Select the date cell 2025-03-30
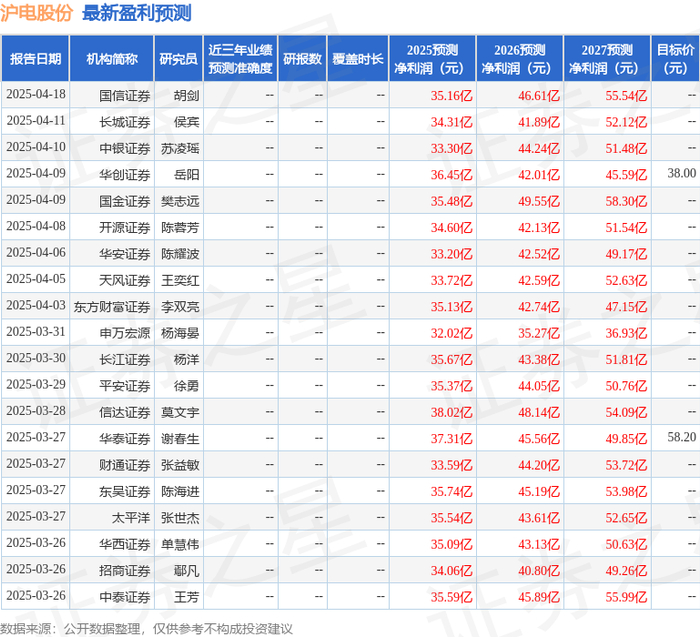The width and height of the screenshot is (700, 637). click(36, 358)
